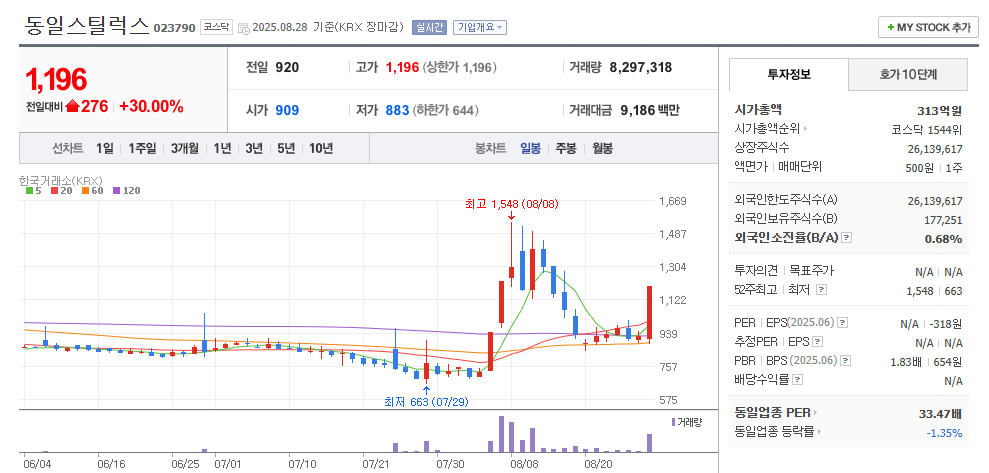The height and width of the screenshot is (473, 989).
Task: Click the 실시간 button
Action: (x=430, y=28)
